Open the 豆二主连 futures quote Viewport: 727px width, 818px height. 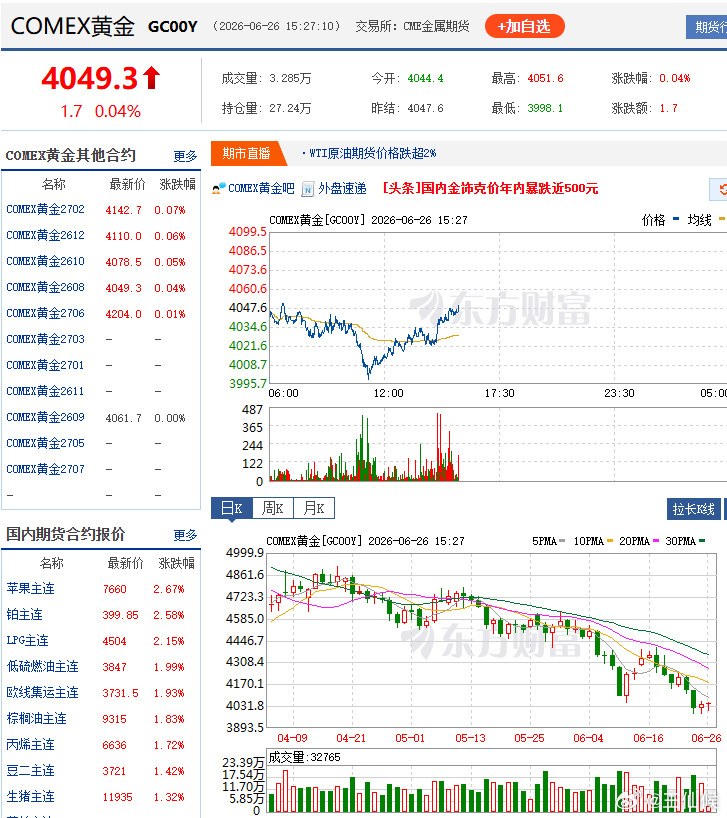click(30, 771)
